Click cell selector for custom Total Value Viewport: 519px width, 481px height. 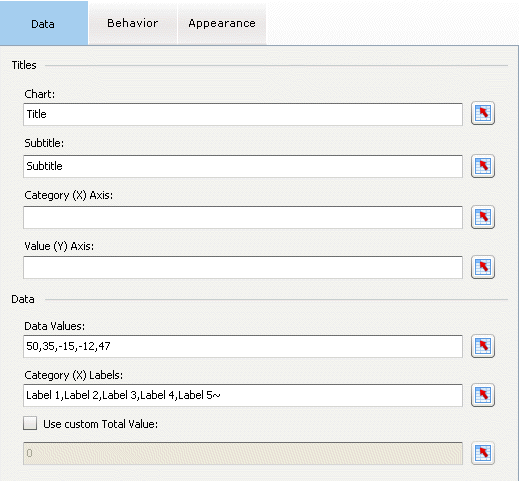[483, 453]
